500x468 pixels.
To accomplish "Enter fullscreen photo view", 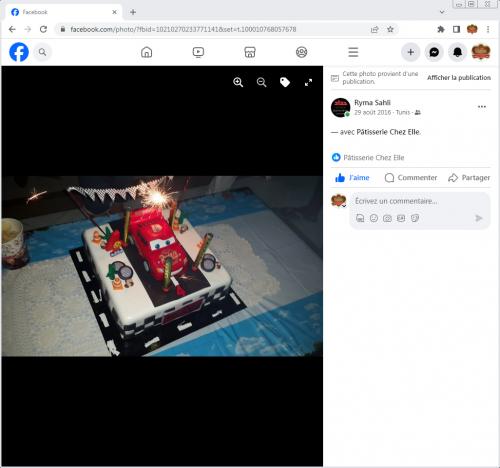I will (x=308, y=82).
